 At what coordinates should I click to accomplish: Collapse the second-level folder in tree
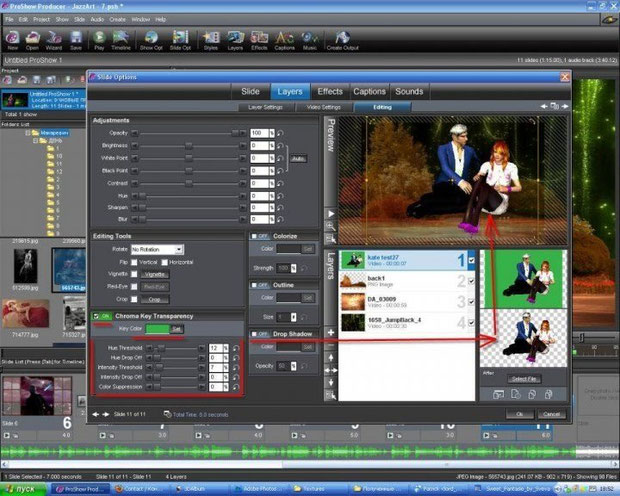(36, 141)
